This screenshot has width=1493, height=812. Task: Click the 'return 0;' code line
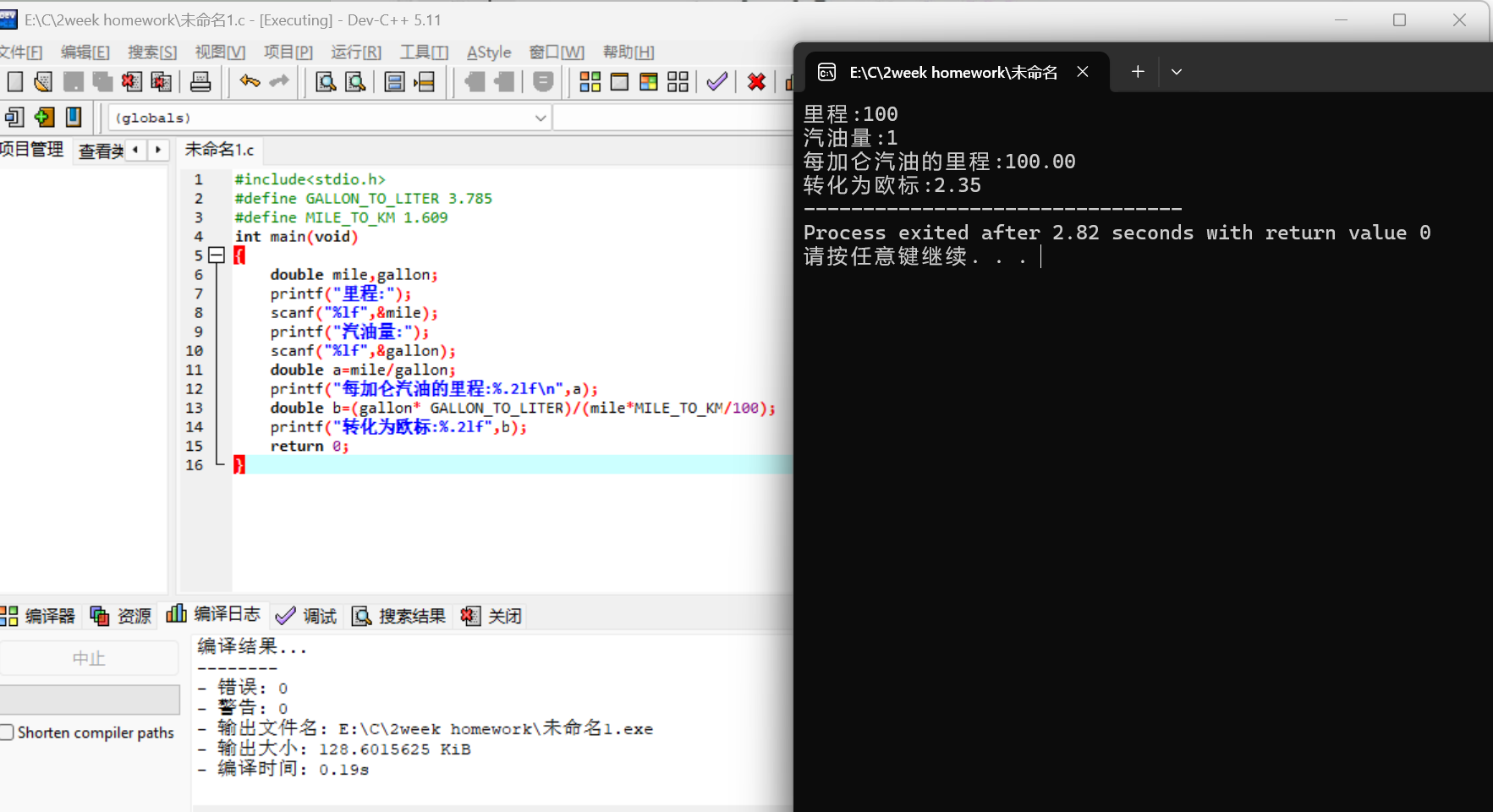point(309,446)
